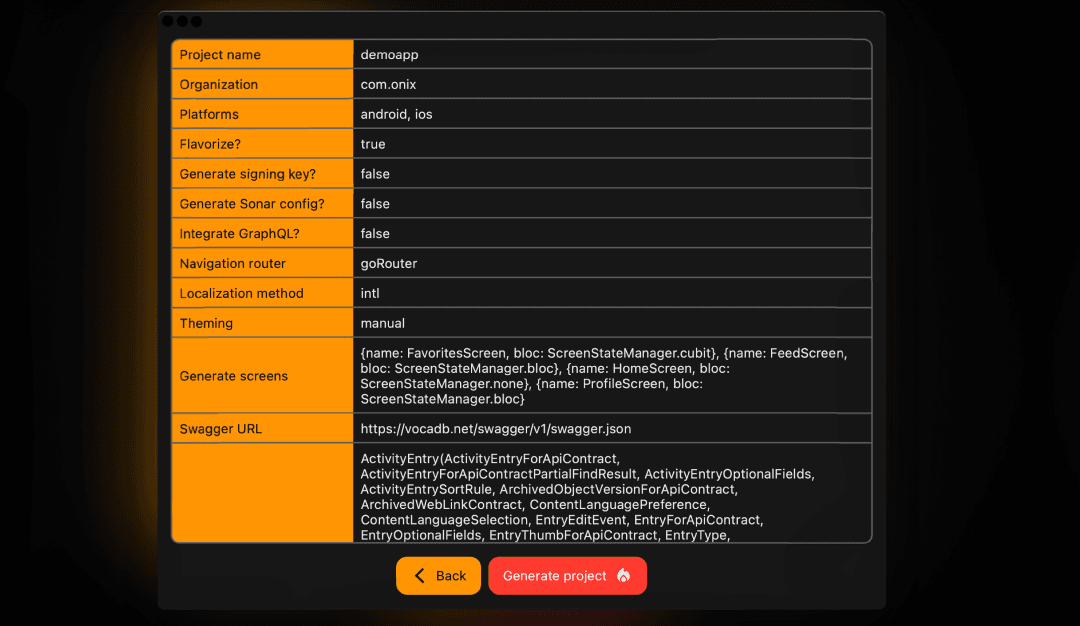Click the chevron arrow on the Back button
The height and width of the screenshot is (626, 1080).
pos(419,576)
